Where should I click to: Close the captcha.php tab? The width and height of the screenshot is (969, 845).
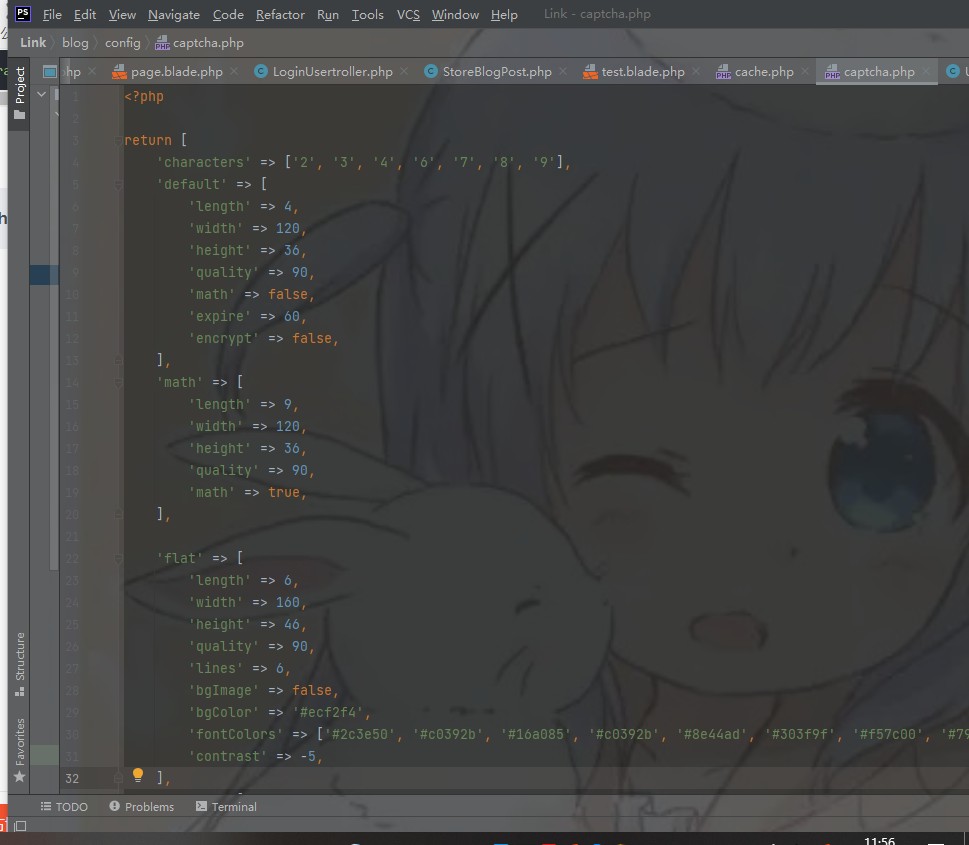pyautogui.click(x=926, y=72)
